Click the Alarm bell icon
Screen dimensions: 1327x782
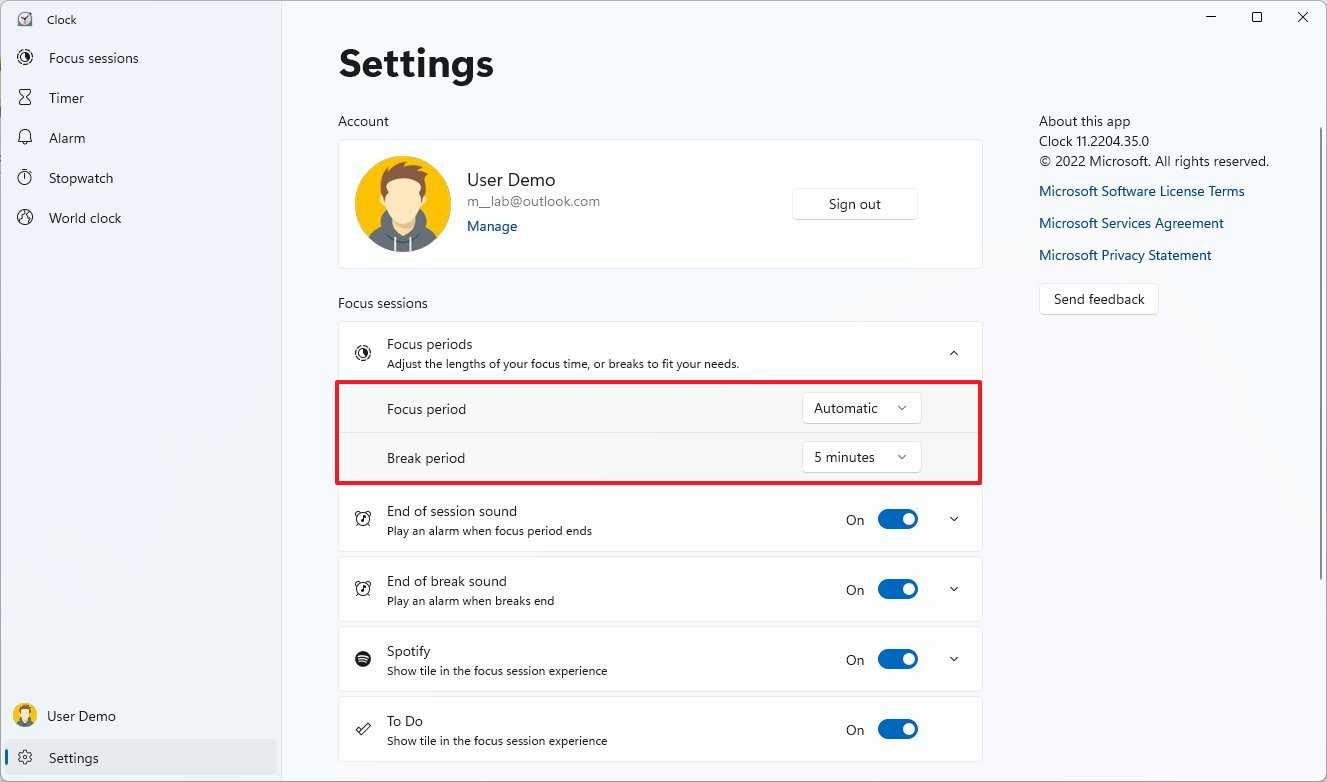click(25, 138)
